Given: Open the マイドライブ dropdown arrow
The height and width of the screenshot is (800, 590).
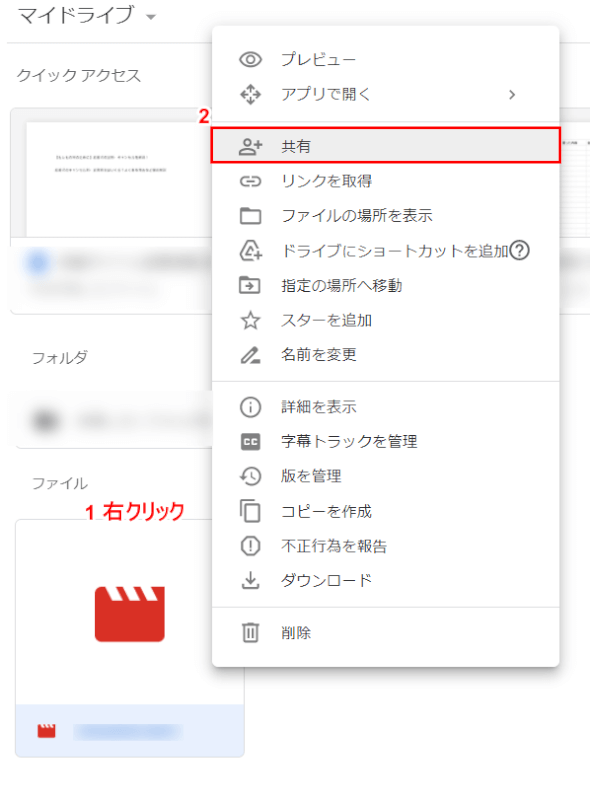Looking at the screenshot, I should pyautogui.click(x=151, y=17).
